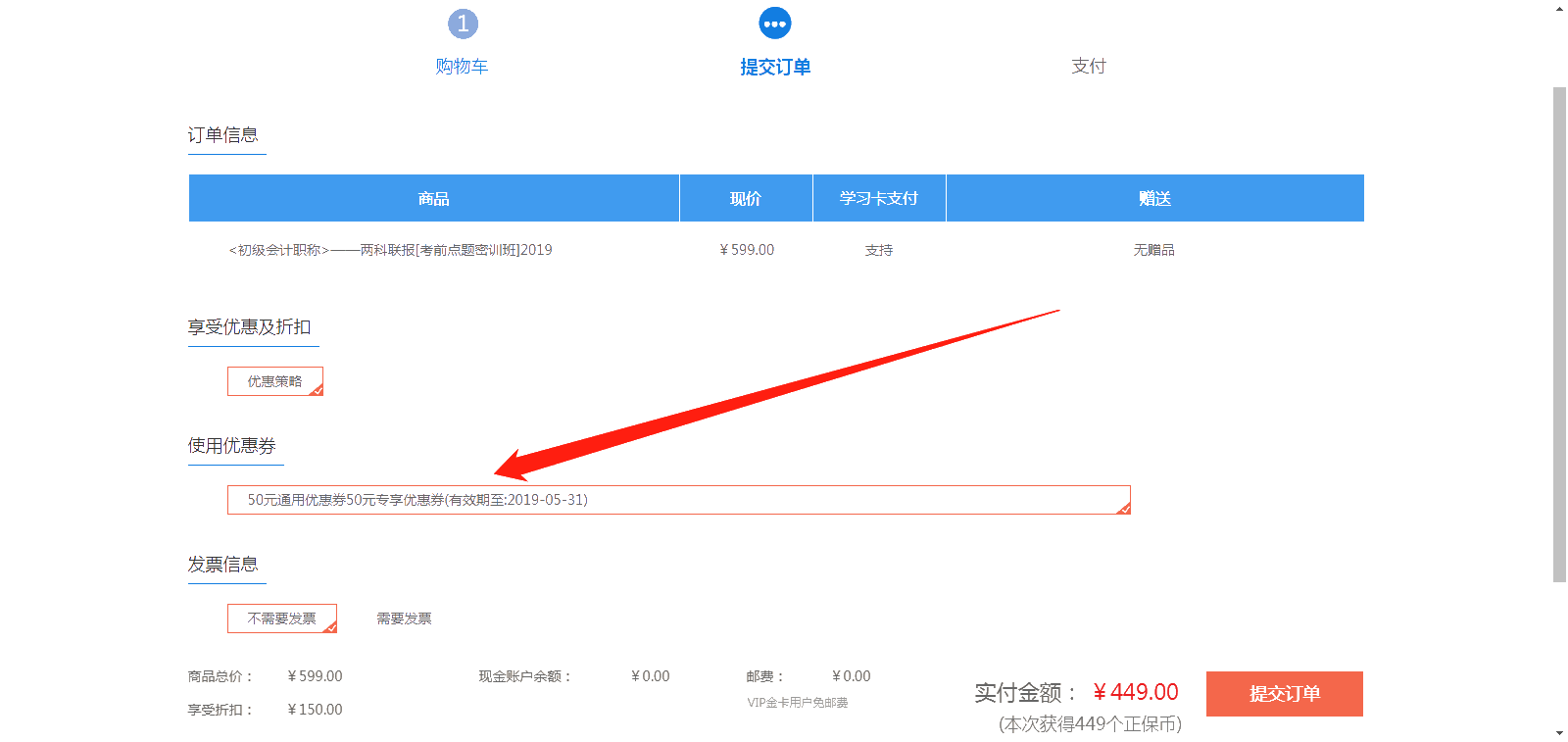The width and height of the screenshot is (1568, 742).
Task: Click the 学习卡支付 column header
Action: click(879, 199)
